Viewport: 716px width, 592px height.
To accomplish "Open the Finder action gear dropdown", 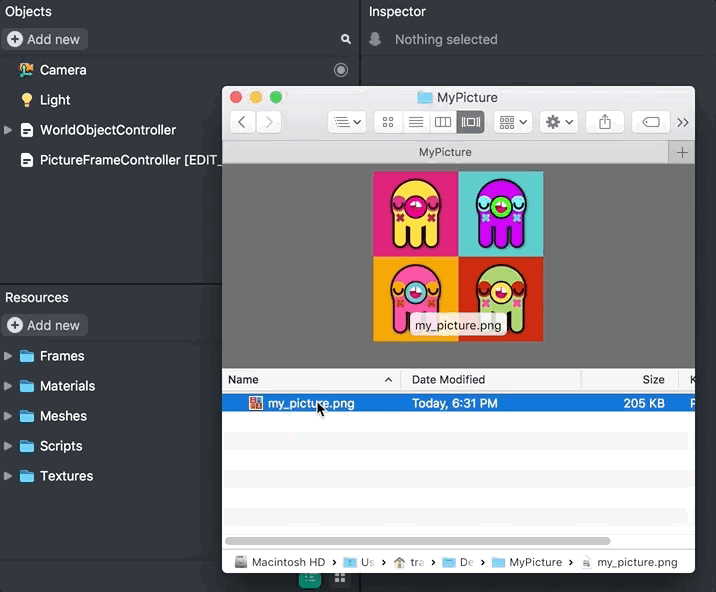I will pyautogui.click(x=558, y=122).
